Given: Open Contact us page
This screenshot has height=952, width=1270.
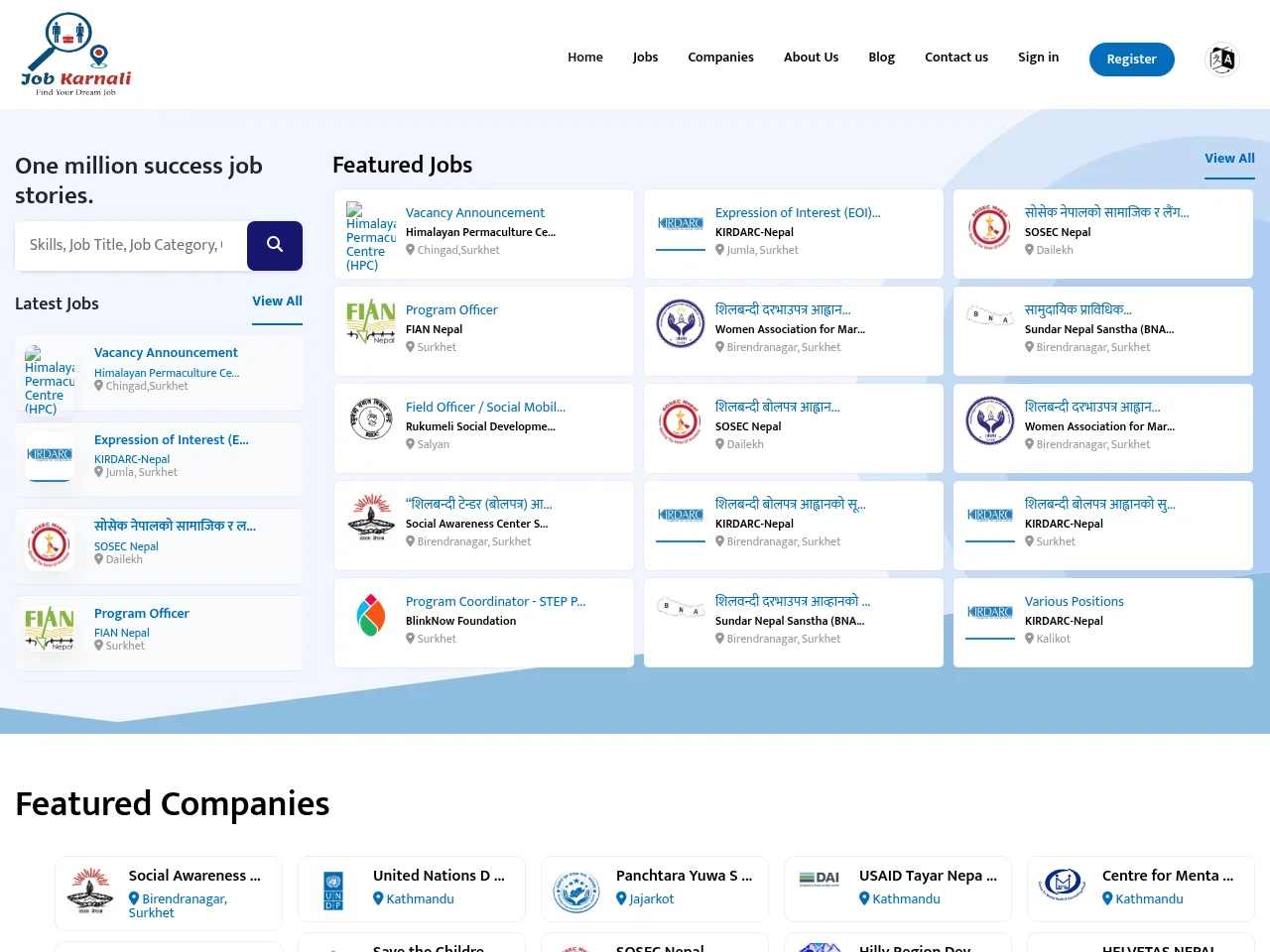Looking at the screenshot, I should click(x=956, y=58).
